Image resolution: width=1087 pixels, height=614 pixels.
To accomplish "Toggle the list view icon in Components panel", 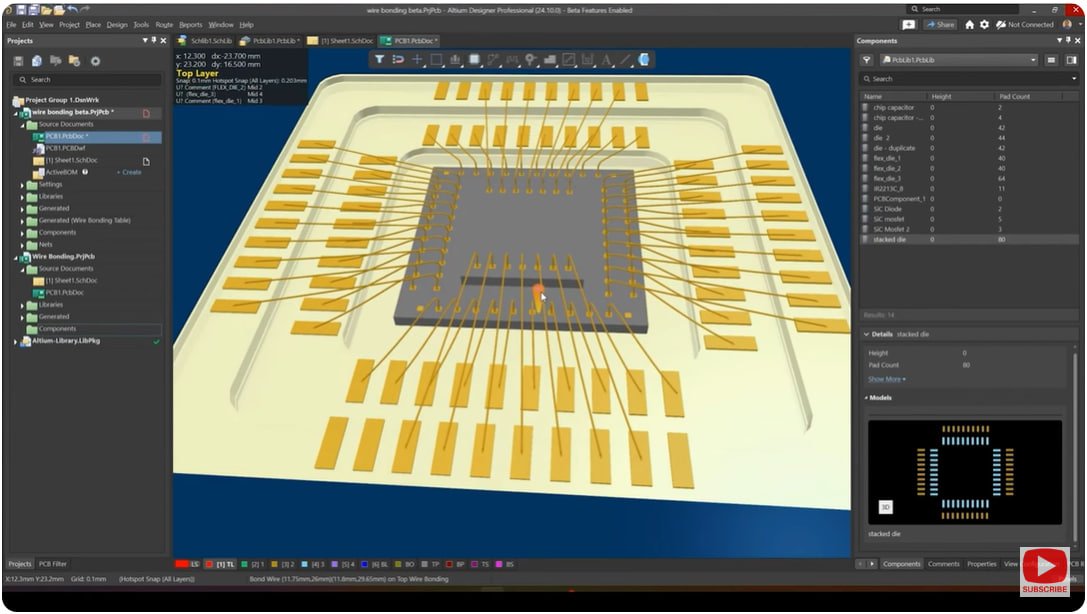I will coord(1052,60).
